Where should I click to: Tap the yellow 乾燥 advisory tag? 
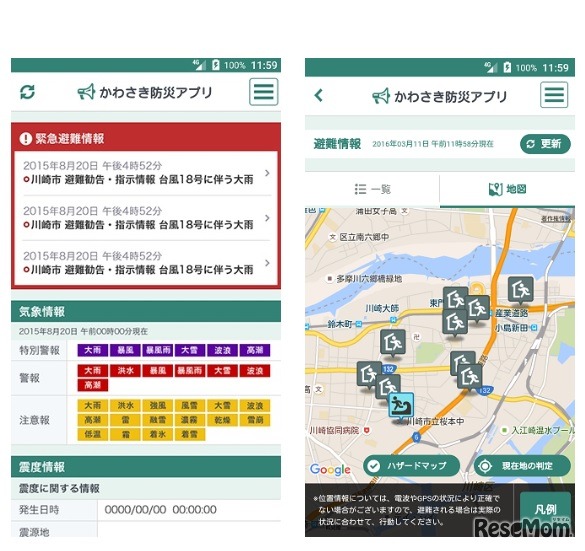click(222, 420)
